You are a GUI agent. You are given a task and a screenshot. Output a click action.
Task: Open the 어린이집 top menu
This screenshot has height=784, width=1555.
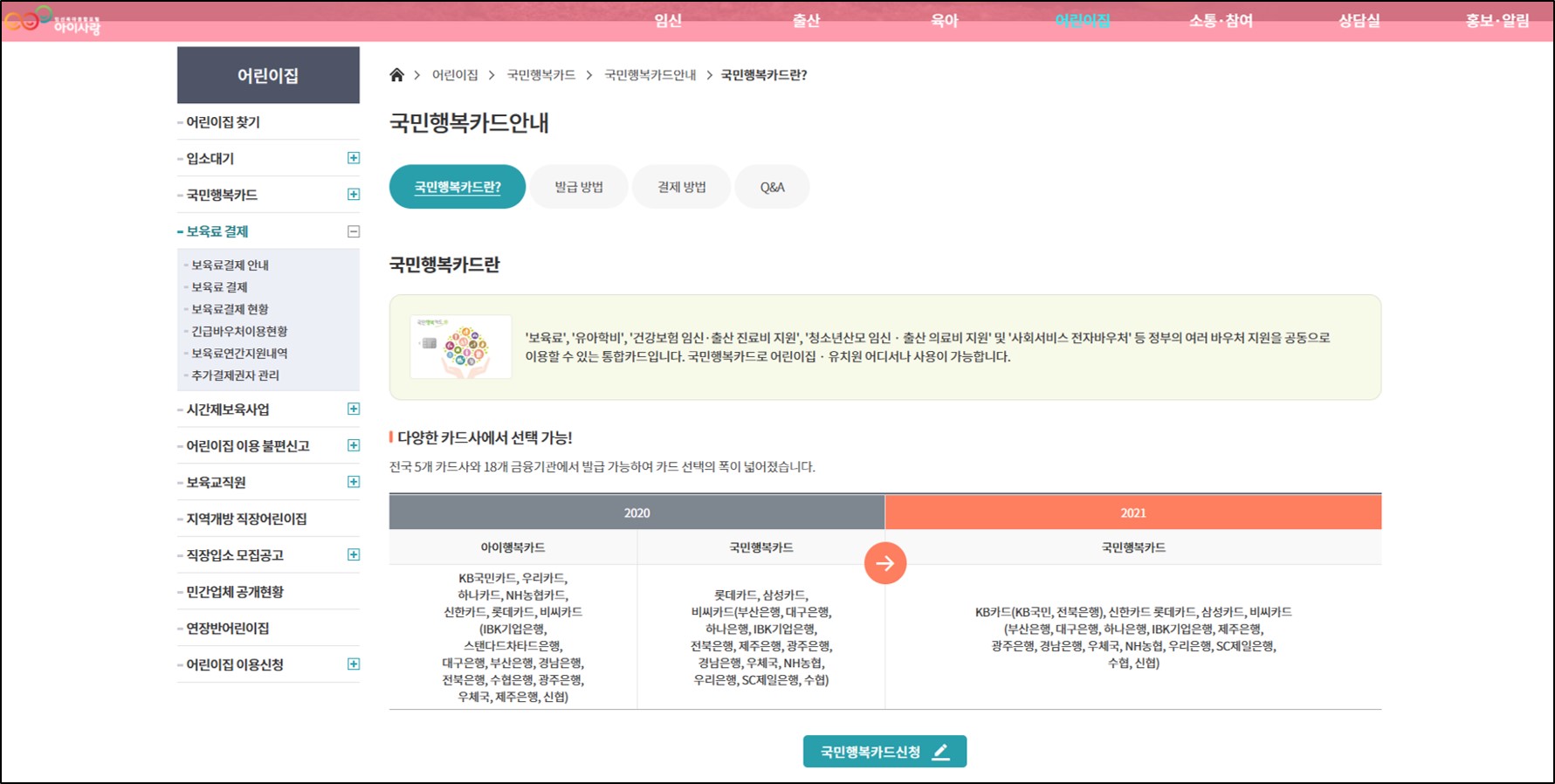coord(1083,21)
